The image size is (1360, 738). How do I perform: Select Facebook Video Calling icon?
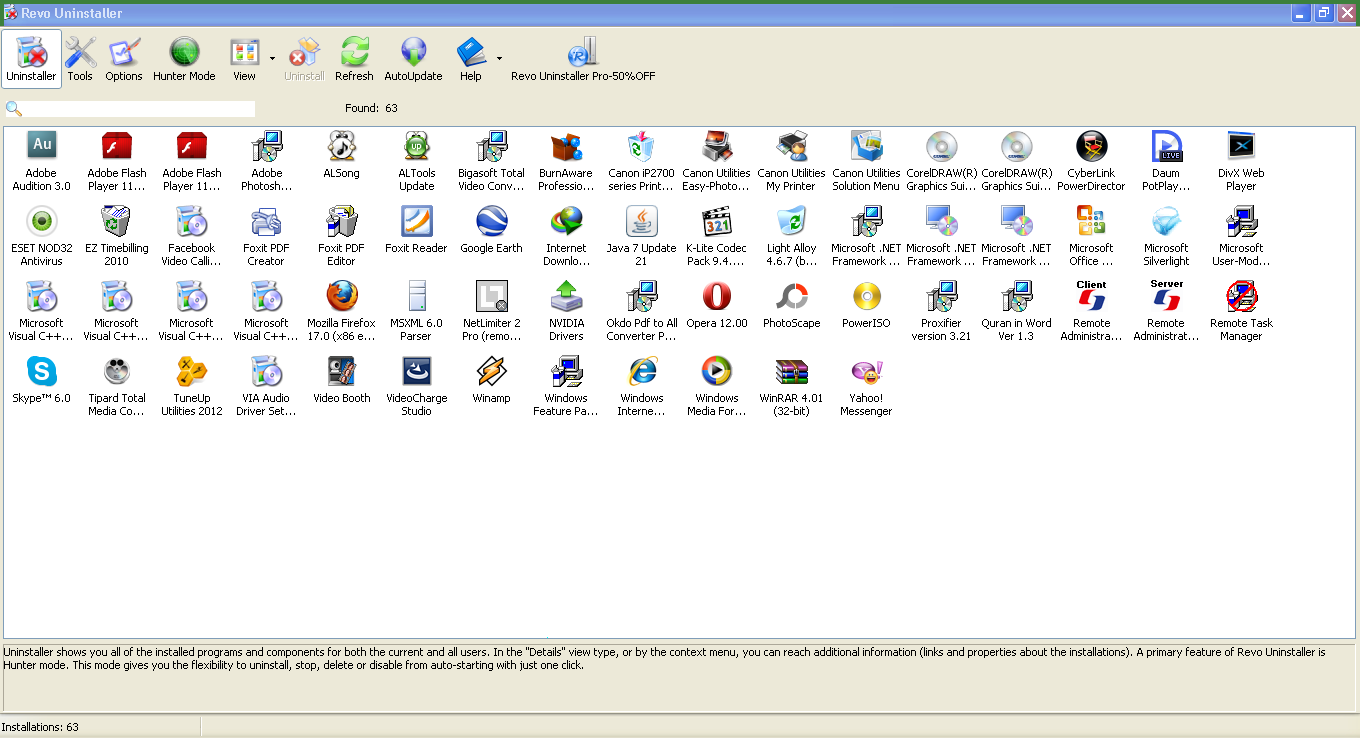click(x=192, y=220)
